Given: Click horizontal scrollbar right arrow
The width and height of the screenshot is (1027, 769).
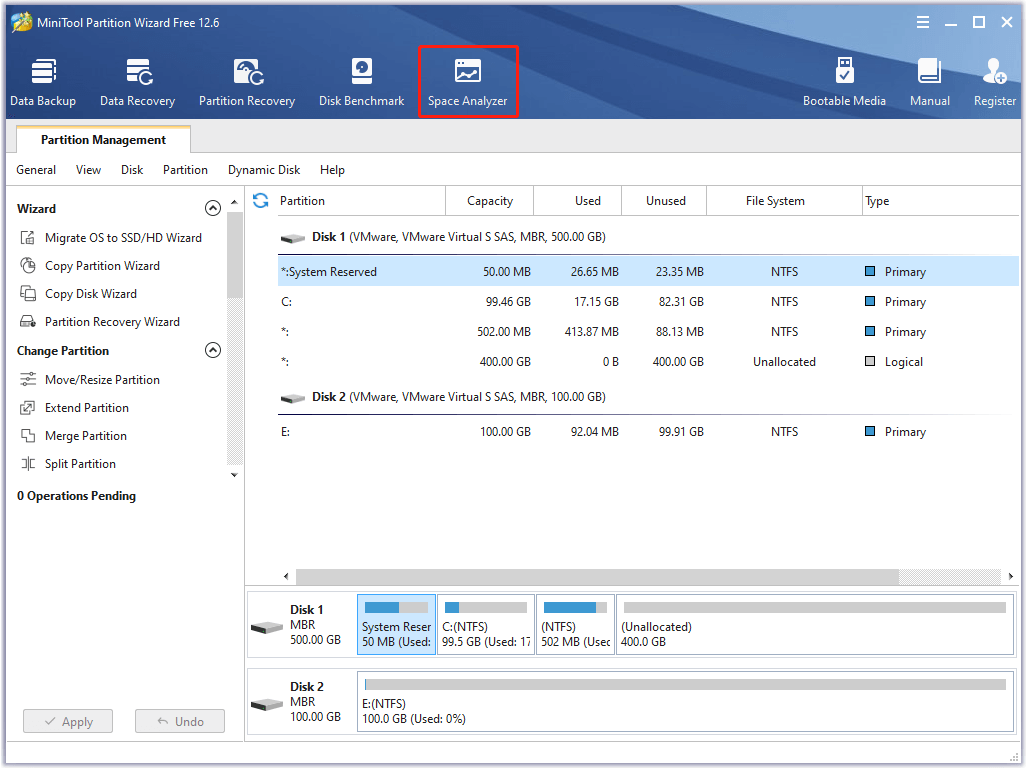Looking at the screenshot, I should pos(1011,576).
